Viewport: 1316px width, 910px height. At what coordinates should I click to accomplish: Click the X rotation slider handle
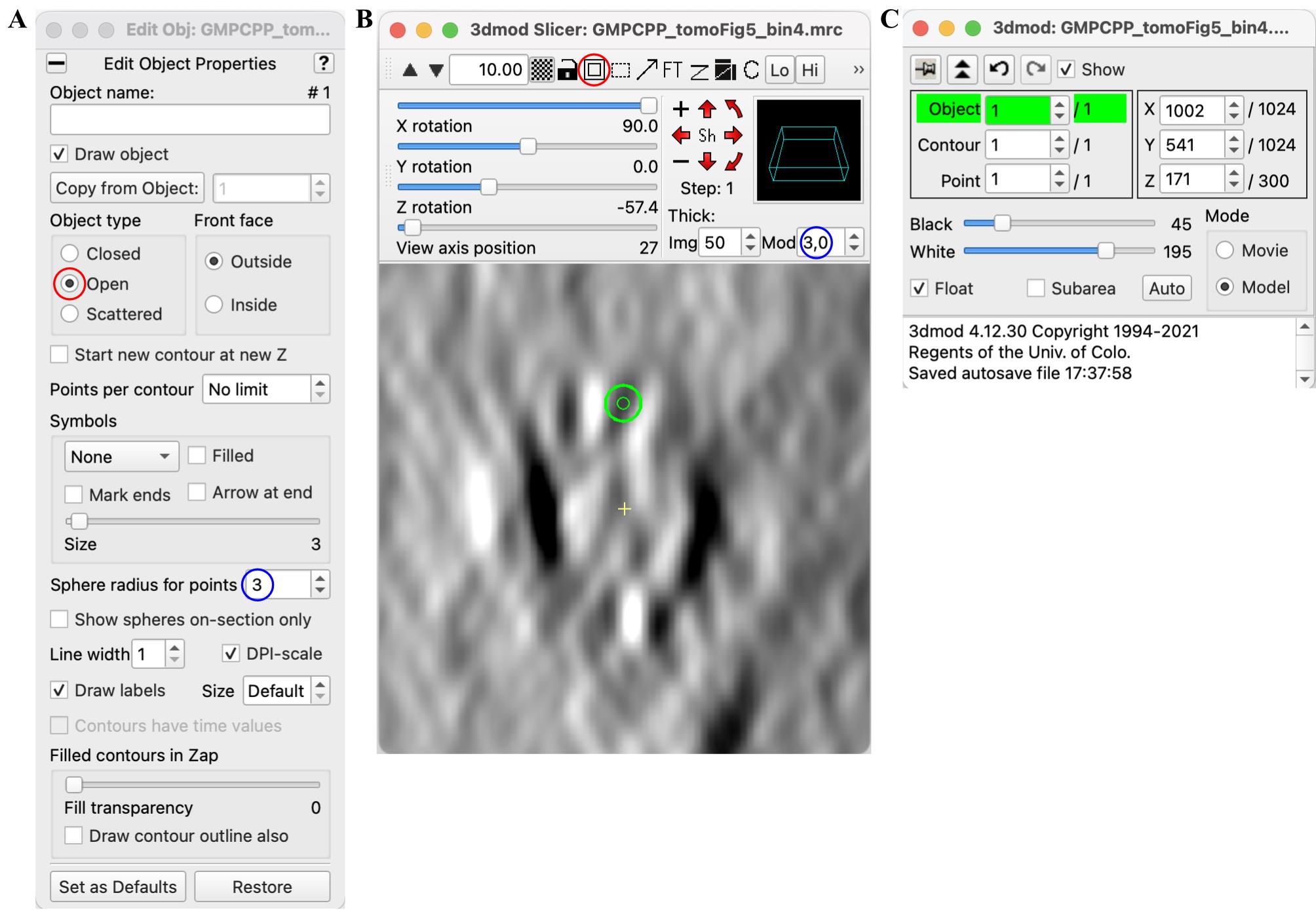click(648, 105)
